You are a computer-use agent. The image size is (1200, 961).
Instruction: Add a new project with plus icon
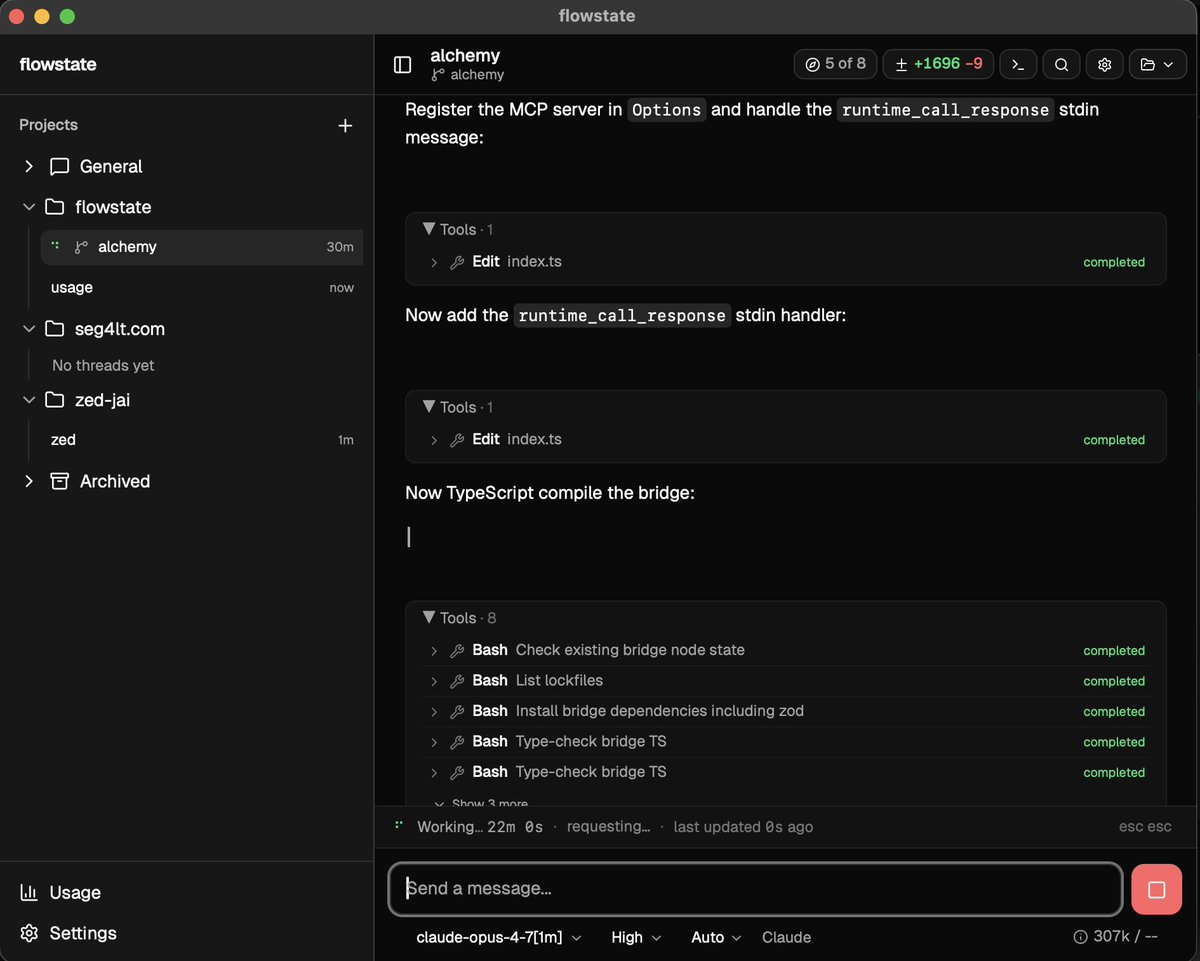click(x=345, y=125)
